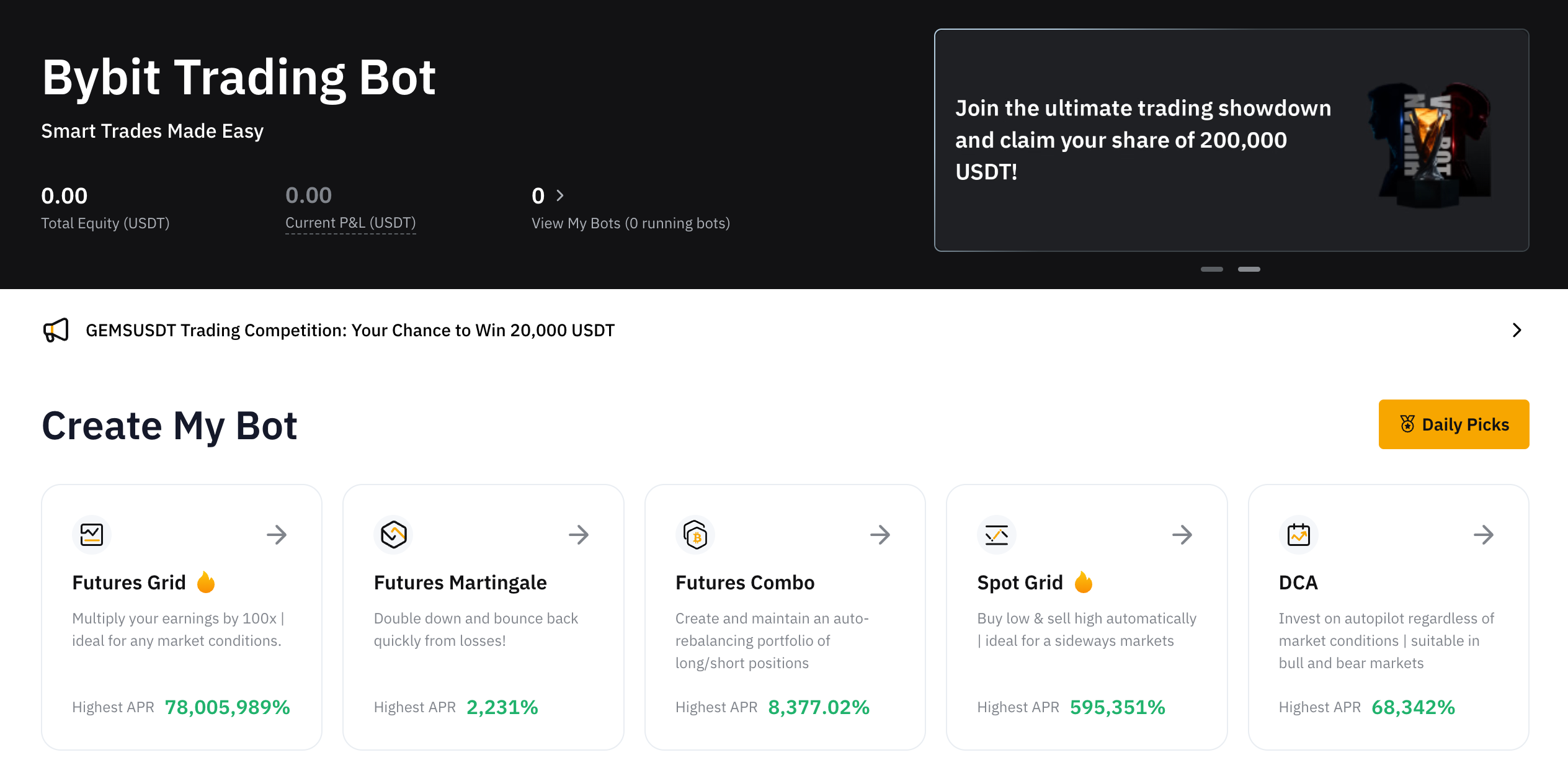Image resolution: width=1568 pixels, height=773 pixels.
Task: Click Current P&L (USDT) label
Action: click(x=350, y=223)
